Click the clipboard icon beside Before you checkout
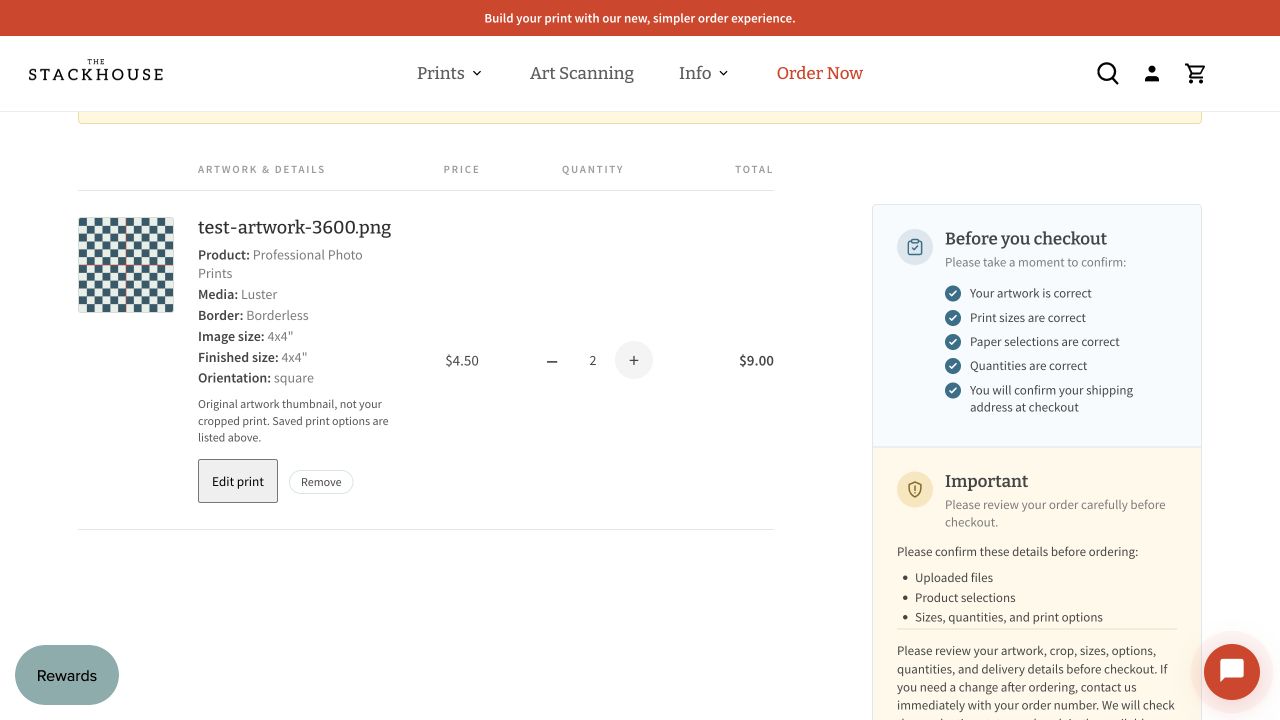This screenshot has width=1280, height=720. coord(915,247)
